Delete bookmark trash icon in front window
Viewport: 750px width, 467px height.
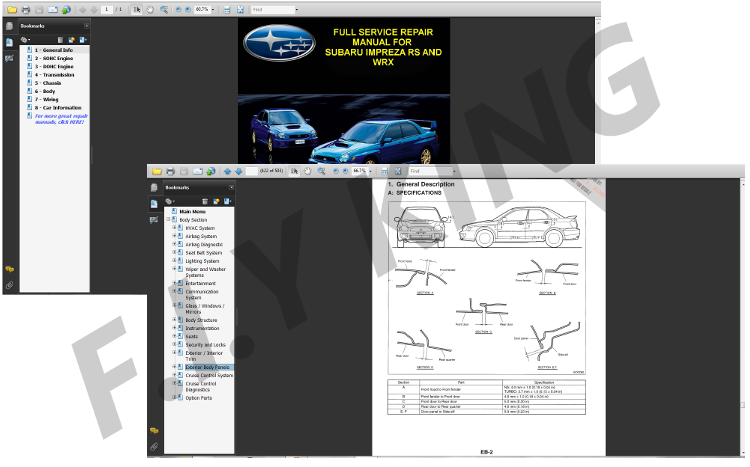pyautogui.click(x=205, y=201)
